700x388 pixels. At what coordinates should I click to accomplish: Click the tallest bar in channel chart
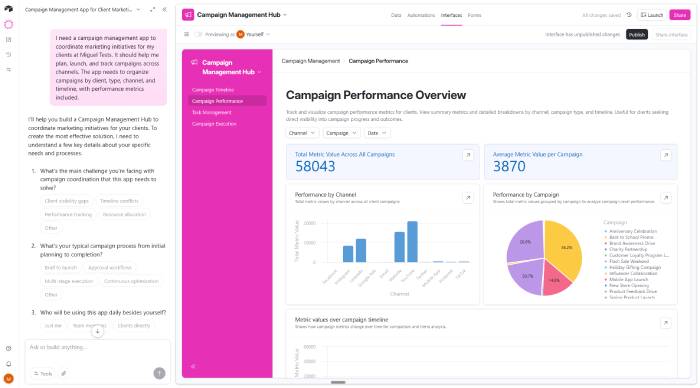[412, 242]
